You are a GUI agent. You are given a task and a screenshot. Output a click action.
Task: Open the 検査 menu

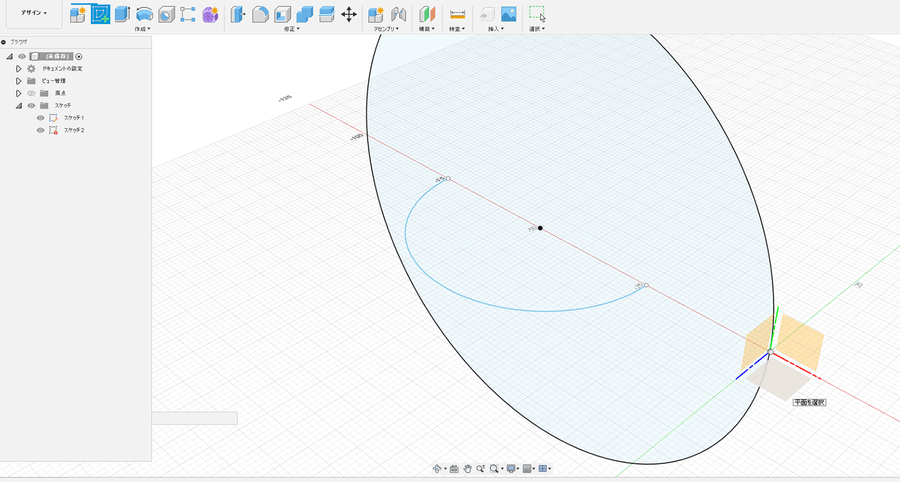point(457,29)
